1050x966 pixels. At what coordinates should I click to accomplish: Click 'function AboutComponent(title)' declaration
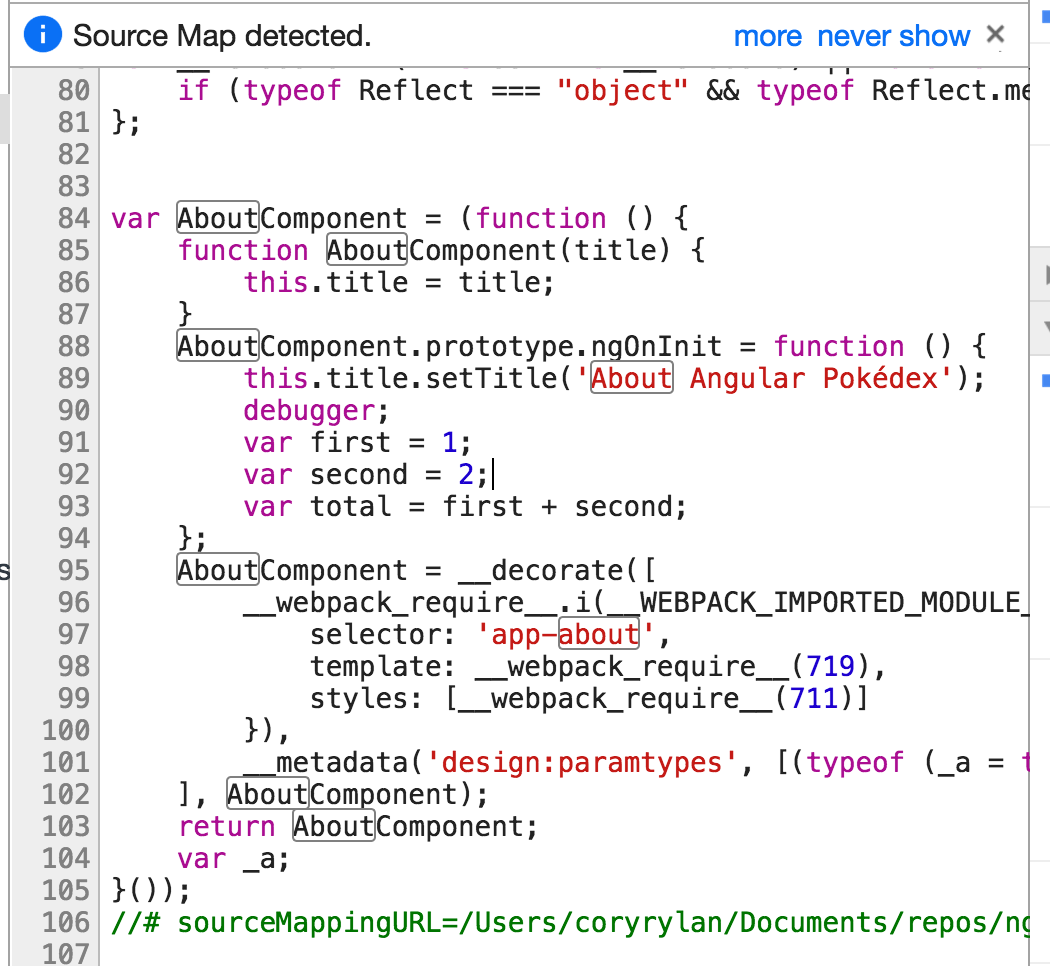pyautogui.click(x=424, y=250)
